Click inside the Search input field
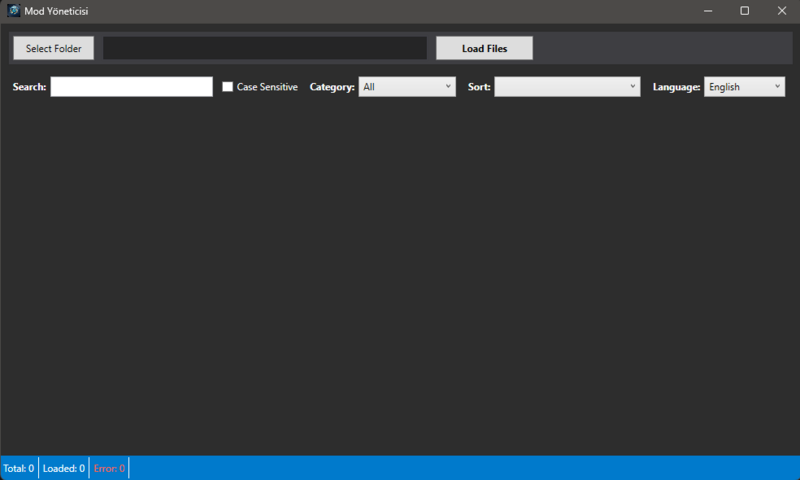Screen dimensions: 800x480 pos(131,87)
